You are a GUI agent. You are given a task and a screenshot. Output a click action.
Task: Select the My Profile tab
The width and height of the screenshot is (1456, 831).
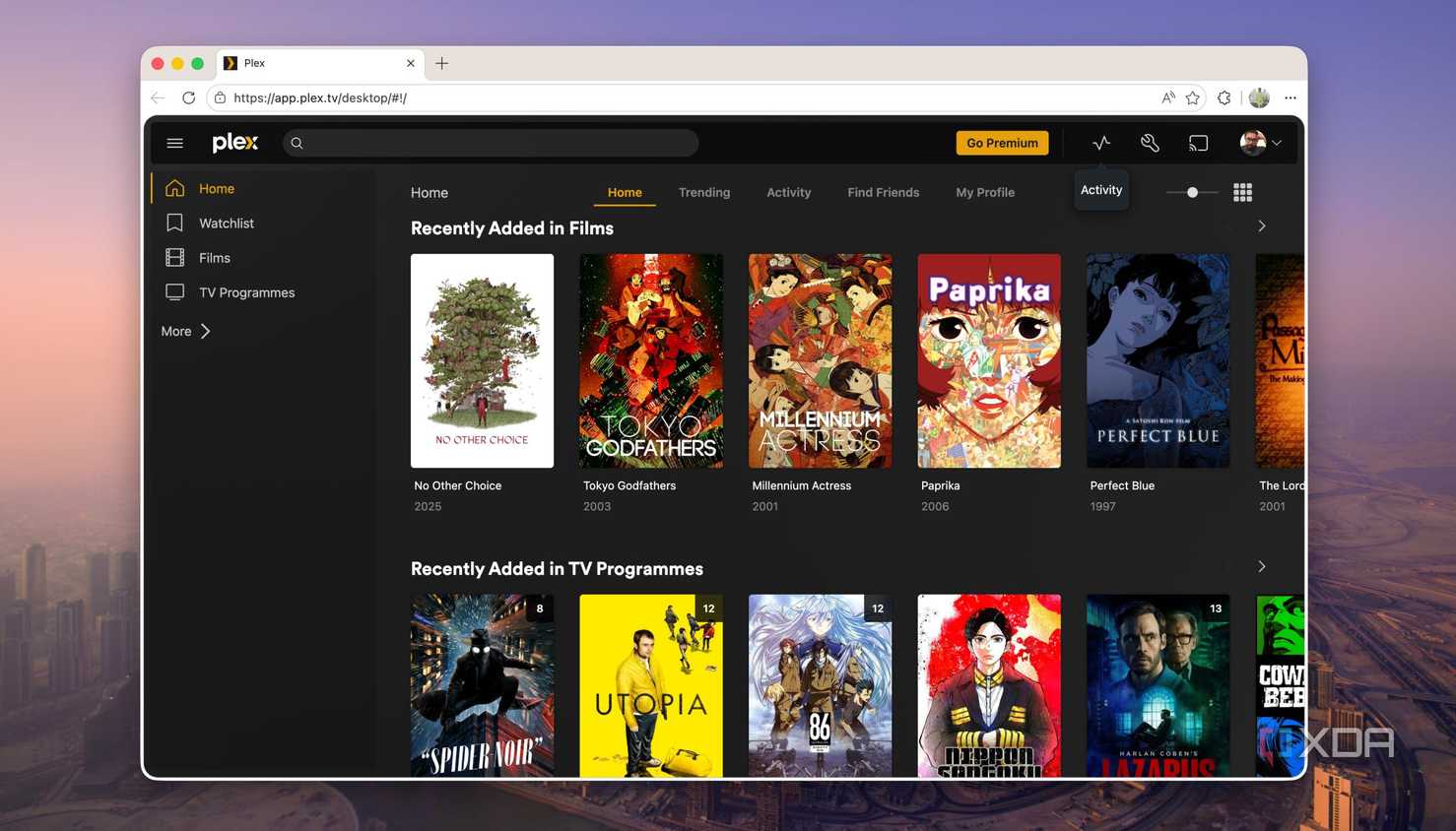coord(985,192)
